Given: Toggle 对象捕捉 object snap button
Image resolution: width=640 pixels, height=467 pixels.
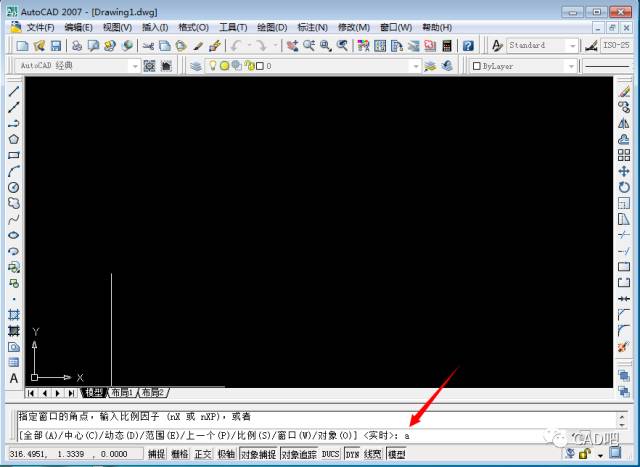Looking at the screenshot, I should 257,454.
